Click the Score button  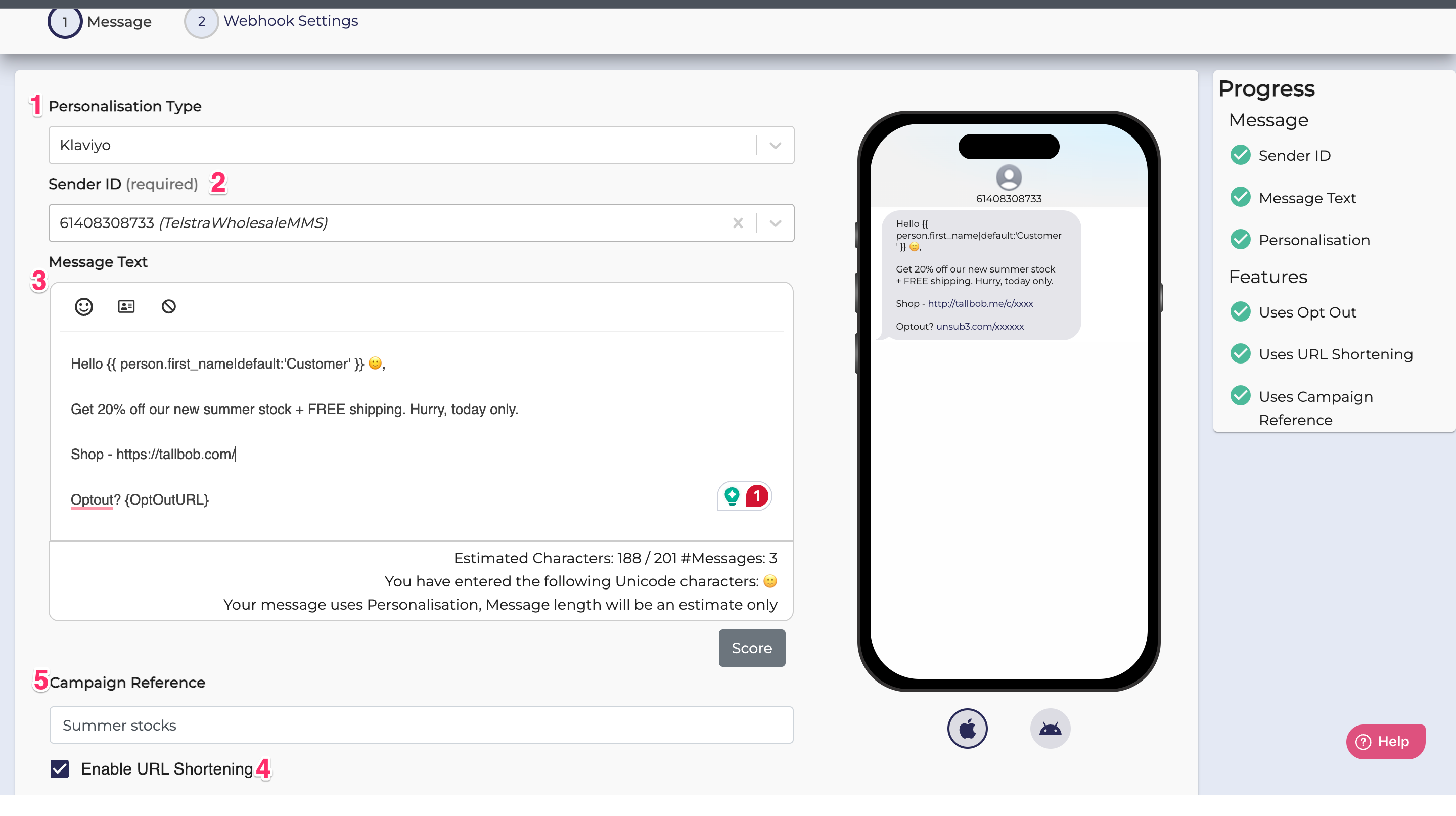pyautogui.click(x=751, y=648)
